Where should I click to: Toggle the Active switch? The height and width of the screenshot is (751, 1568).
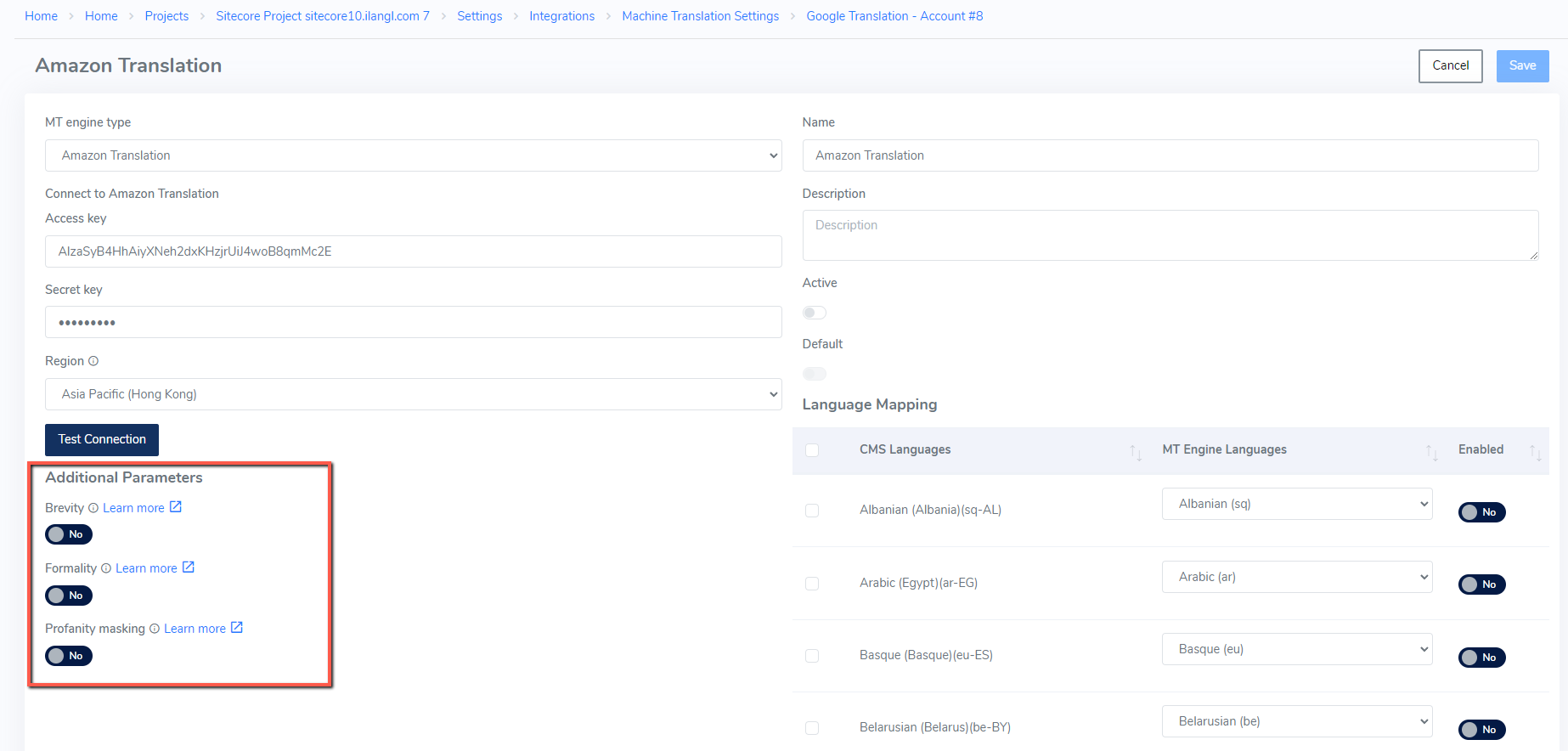[x=815, y=313]
